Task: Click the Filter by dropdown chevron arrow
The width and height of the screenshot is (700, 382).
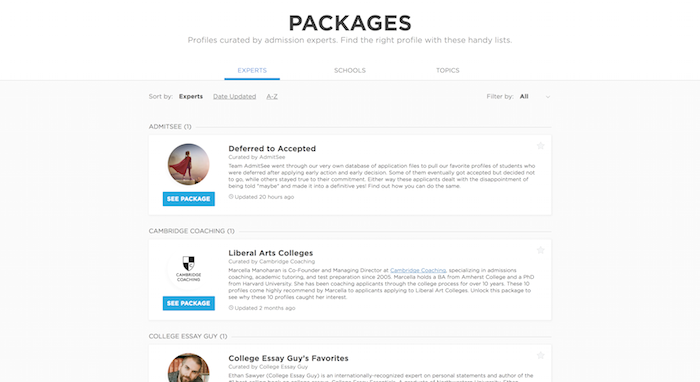Action: pyautogui.click(x=548, y=97)
